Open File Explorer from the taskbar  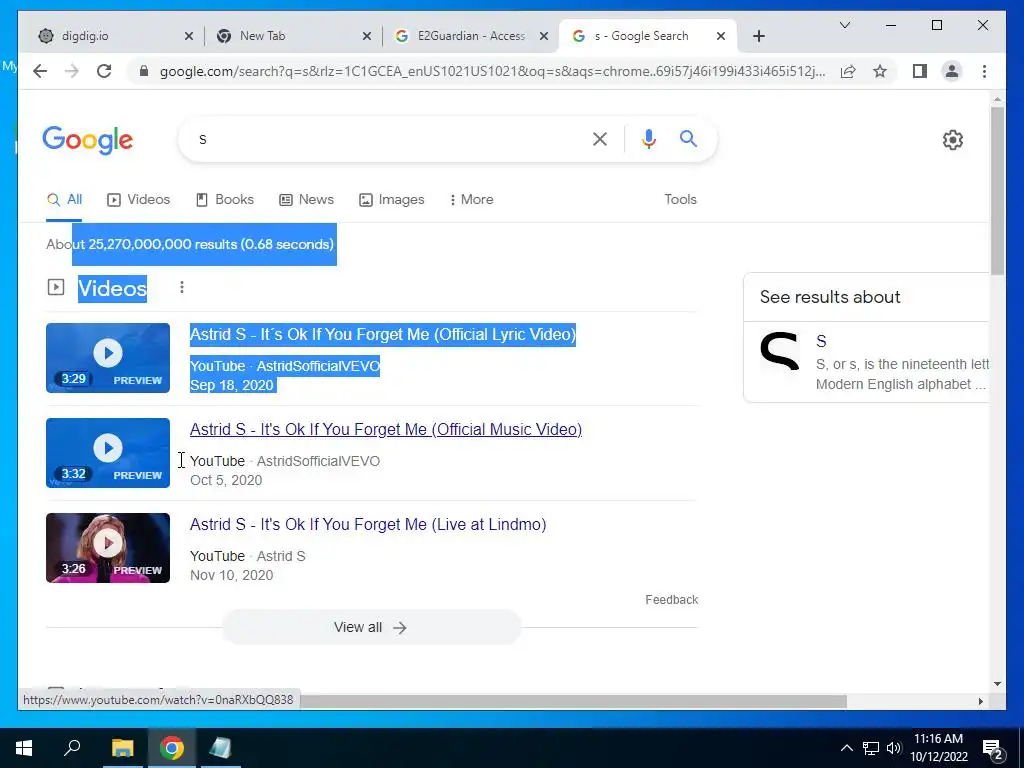[122, 748]
